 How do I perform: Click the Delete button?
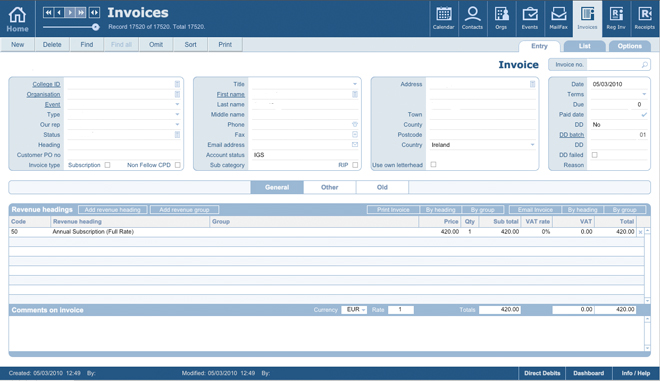point(52,45)
